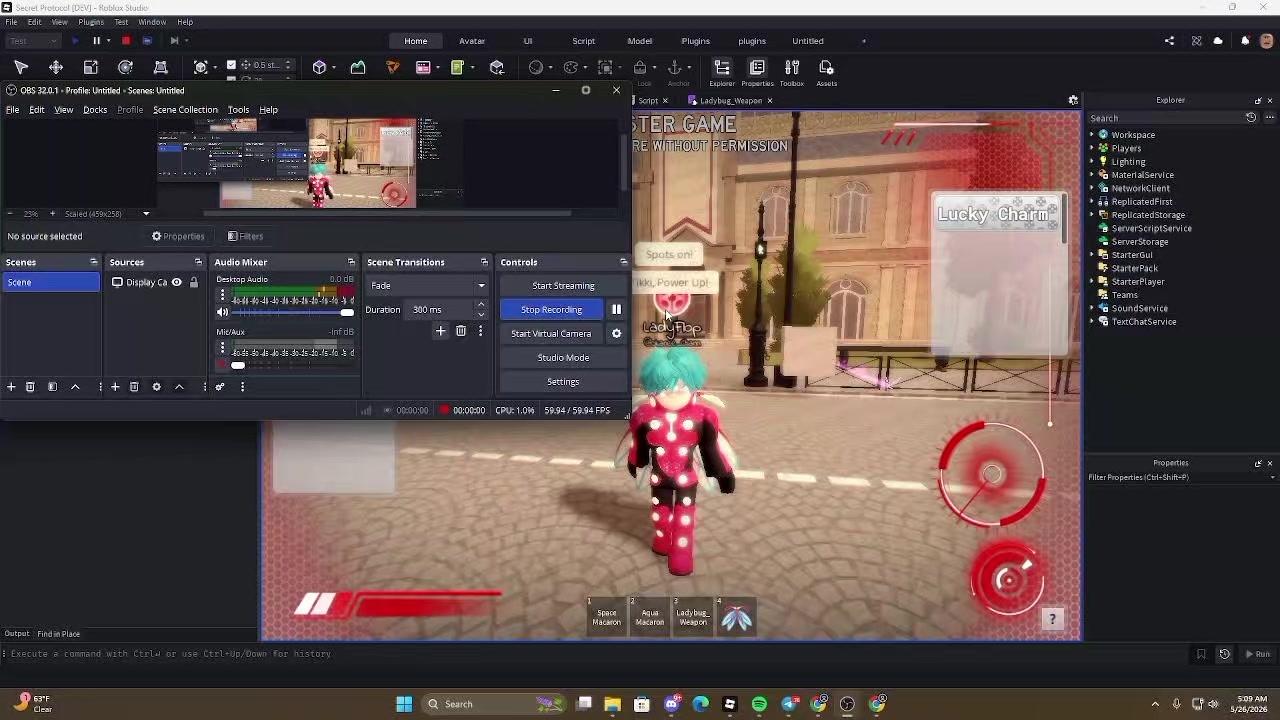Pause the OBS recording
Image resolution: width=1280 pixels, height=720 pixels.
point(616,310)
